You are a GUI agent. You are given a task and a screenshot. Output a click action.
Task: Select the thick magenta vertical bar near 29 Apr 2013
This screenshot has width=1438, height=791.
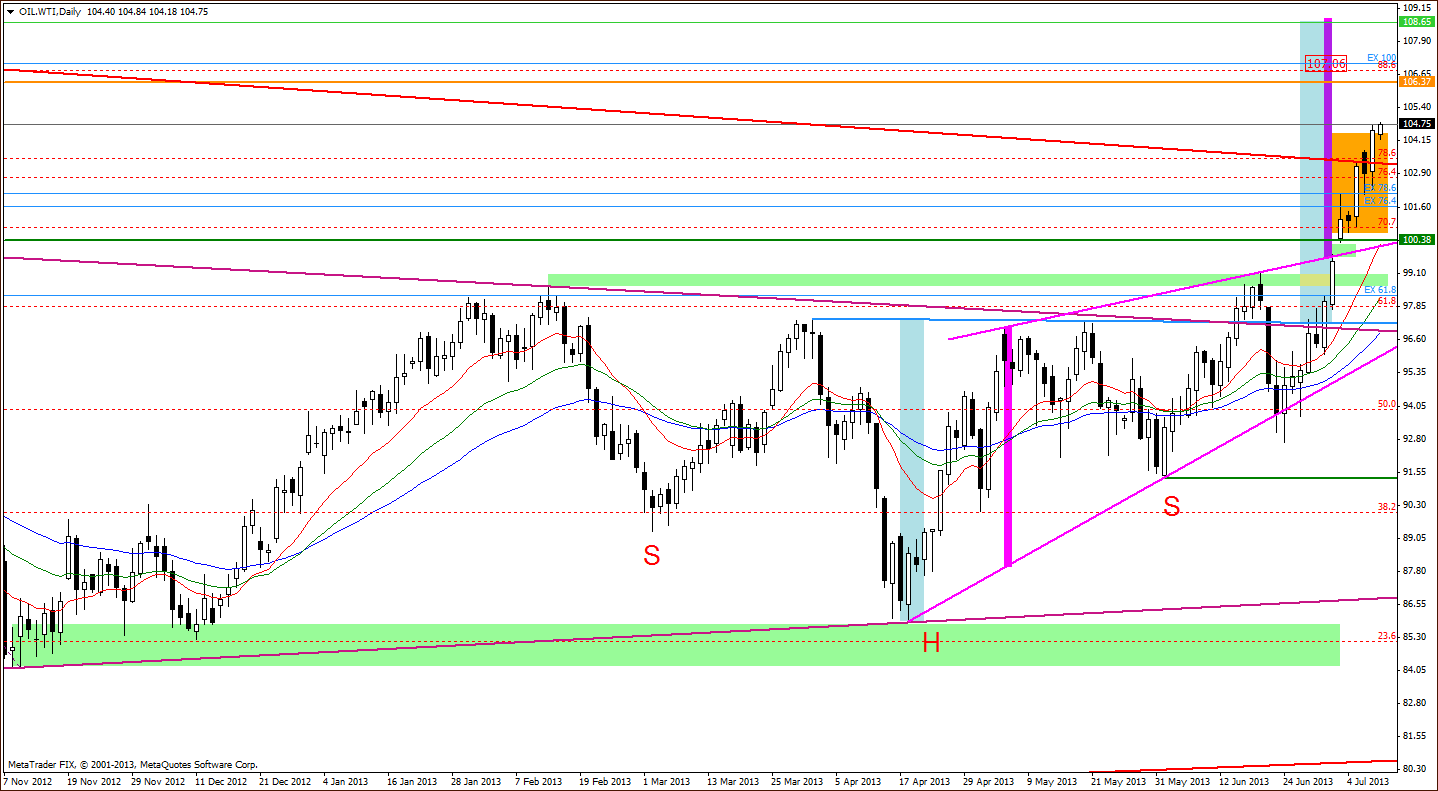1008,446
